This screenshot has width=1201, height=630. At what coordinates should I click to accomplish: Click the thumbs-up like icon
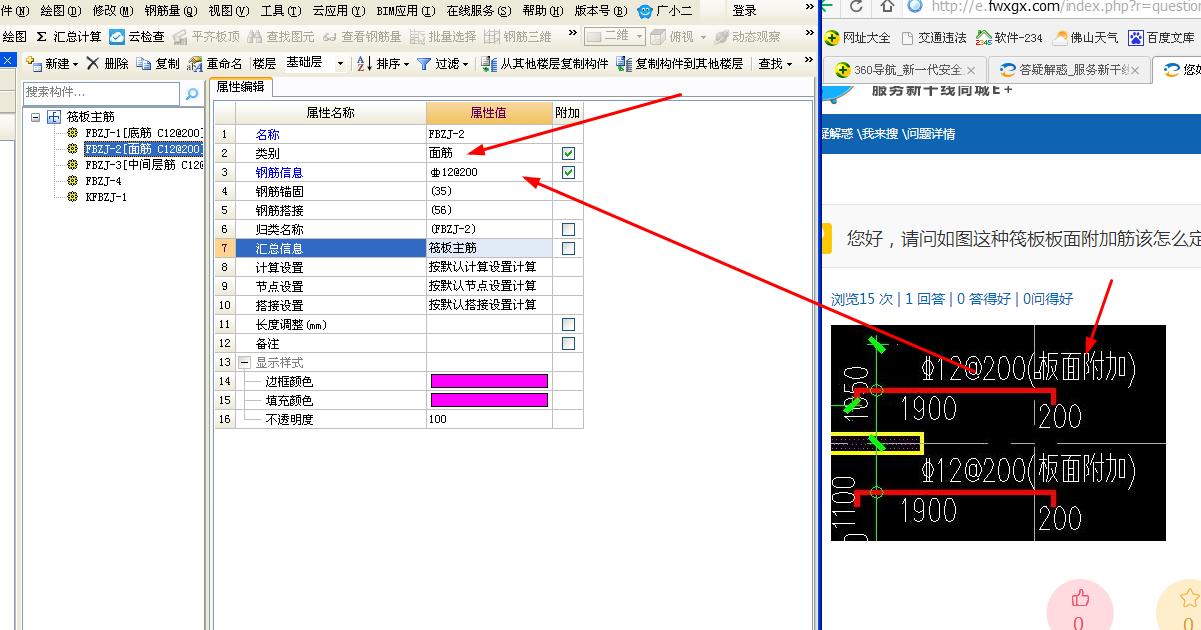pyautogui.click(x=1079, y=598)
